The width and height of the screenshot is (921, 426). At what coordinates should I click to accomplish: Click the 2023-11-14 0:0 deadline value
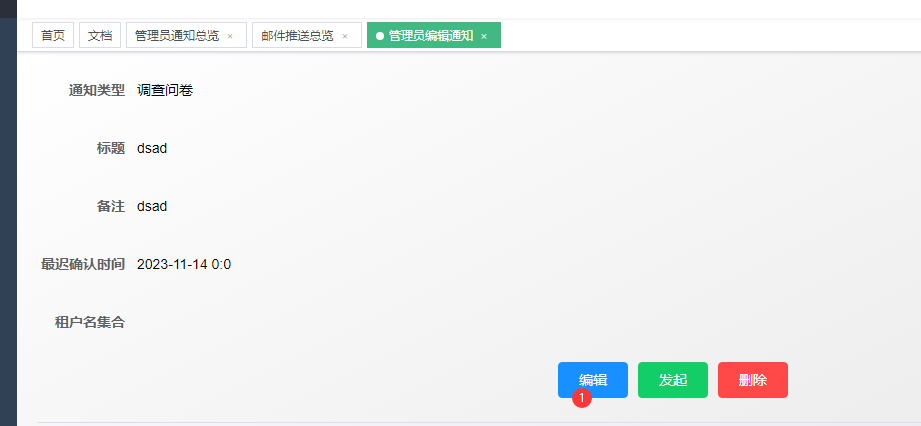(x=184, y=264)
